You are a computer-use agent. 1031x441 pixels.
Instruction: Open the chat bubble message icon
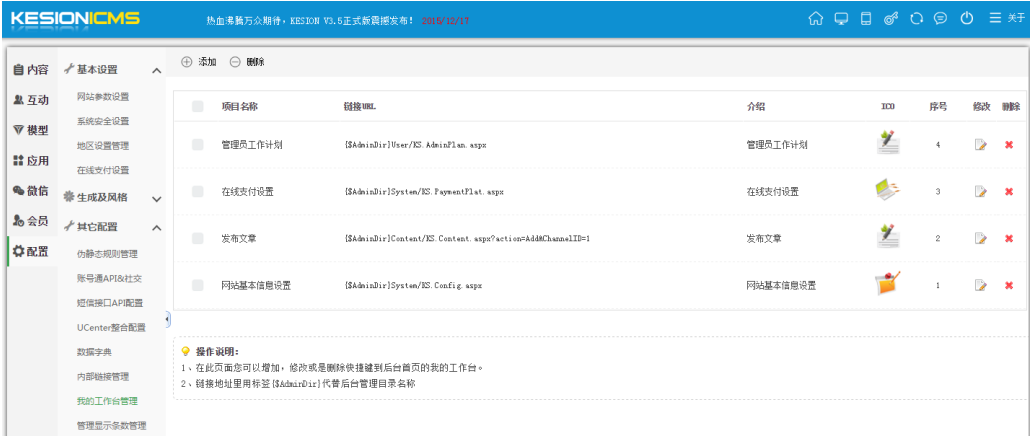940,19
